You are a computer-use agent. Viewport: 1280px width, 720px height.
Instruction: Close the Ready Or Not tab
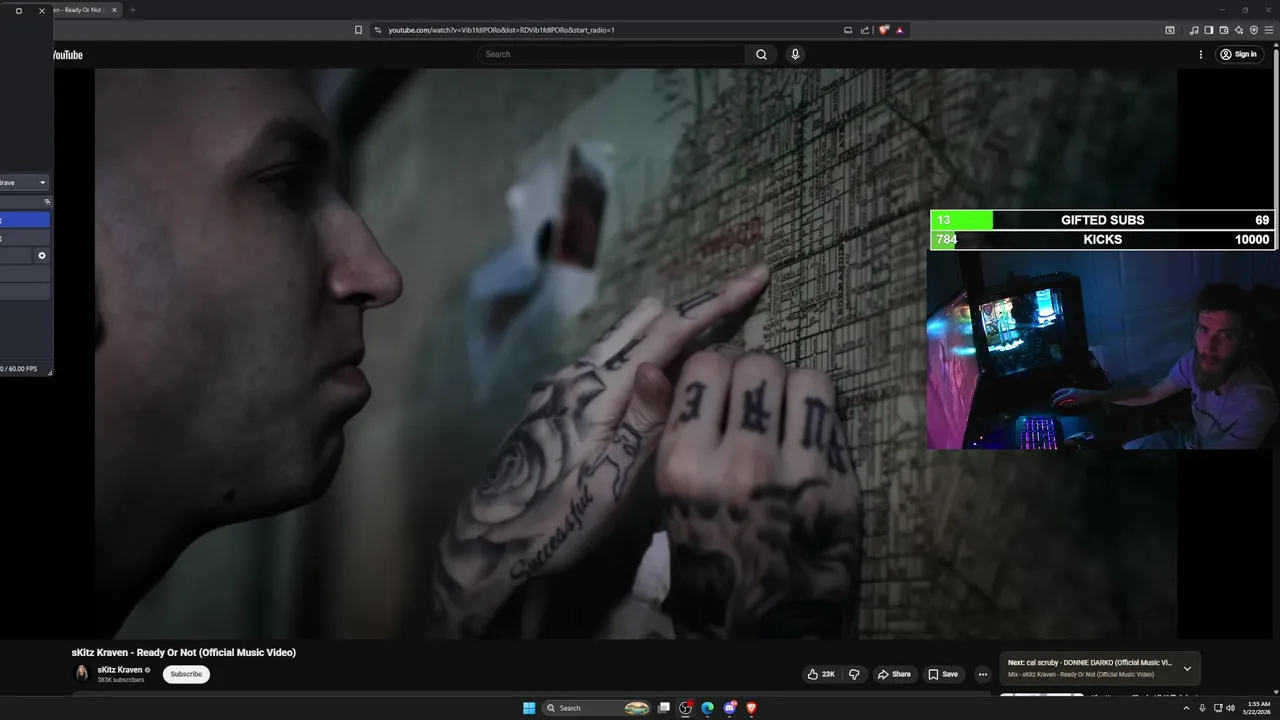[x=114, y=10]
